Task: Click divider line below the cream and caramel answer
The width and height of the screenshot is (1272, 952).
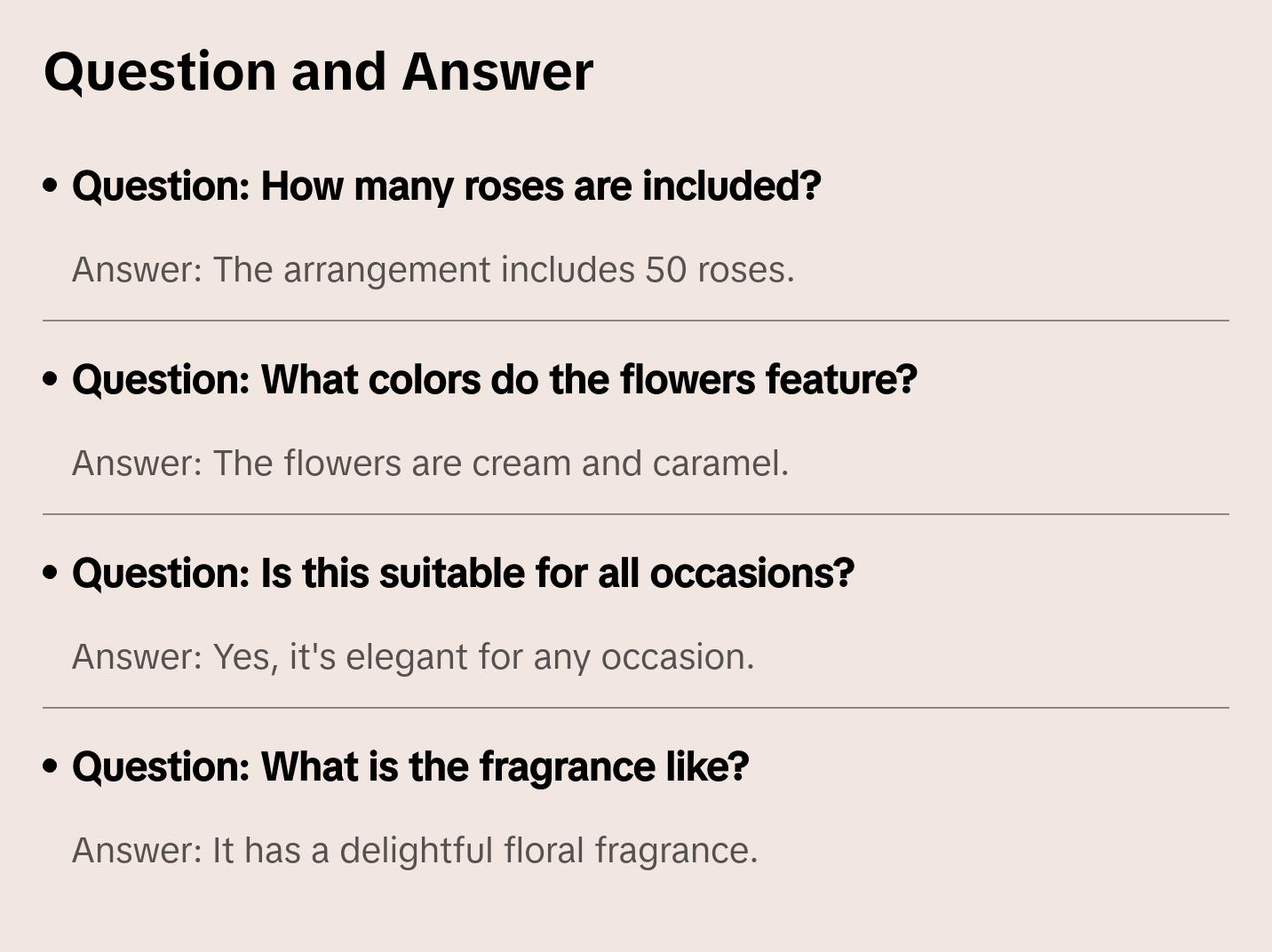Action: click(x=635, y=514)
